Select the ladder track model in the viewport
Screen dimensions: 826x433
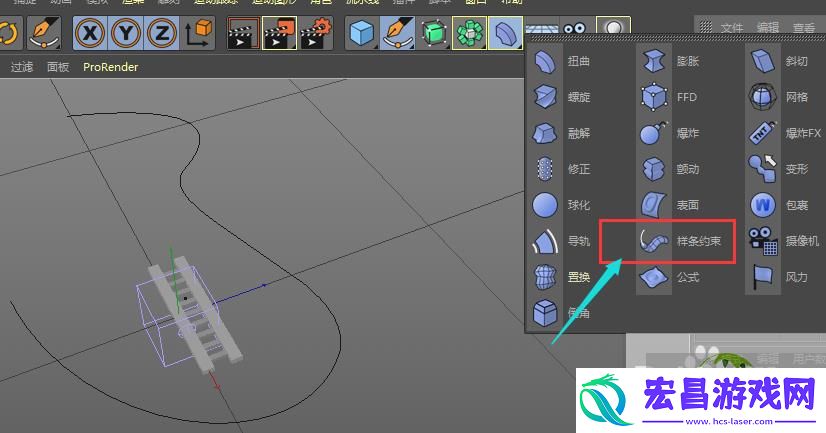pos(196,314)
